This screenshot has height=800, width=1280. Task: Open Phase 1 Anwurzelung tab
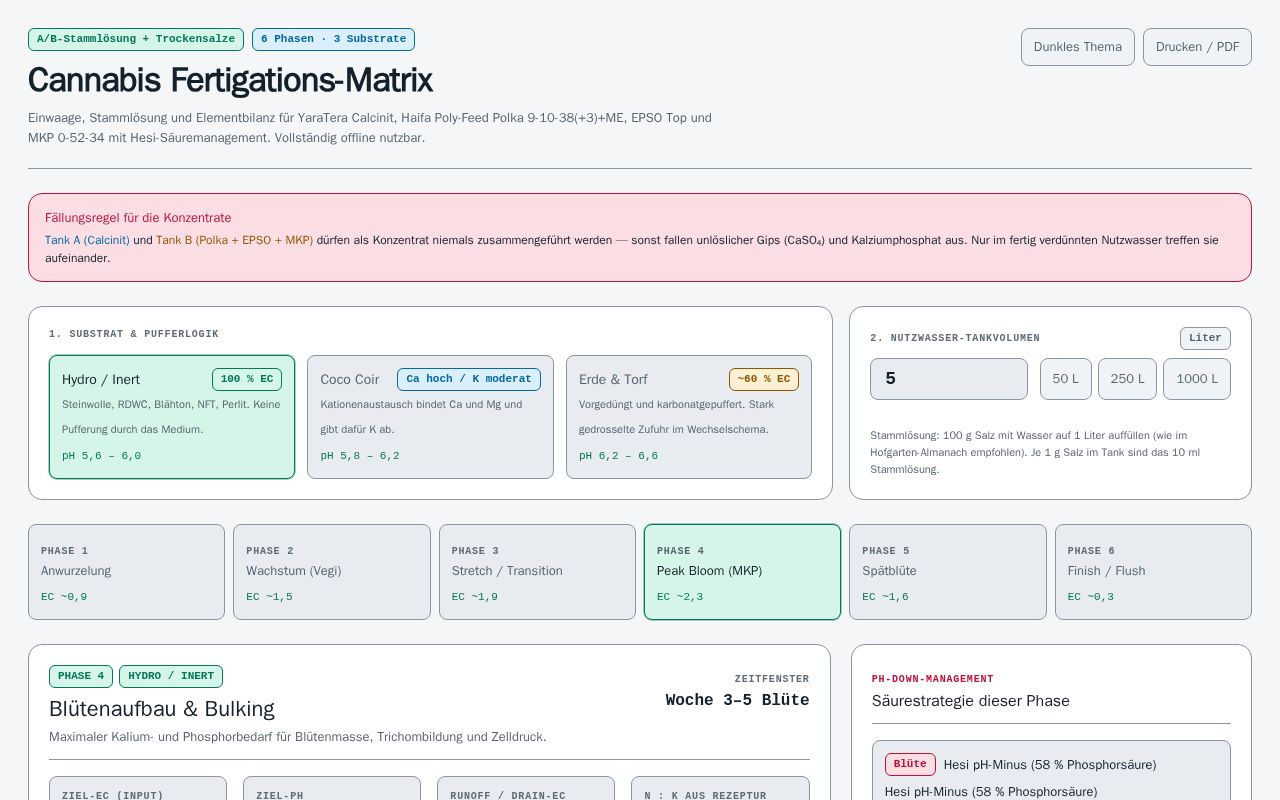126,572
